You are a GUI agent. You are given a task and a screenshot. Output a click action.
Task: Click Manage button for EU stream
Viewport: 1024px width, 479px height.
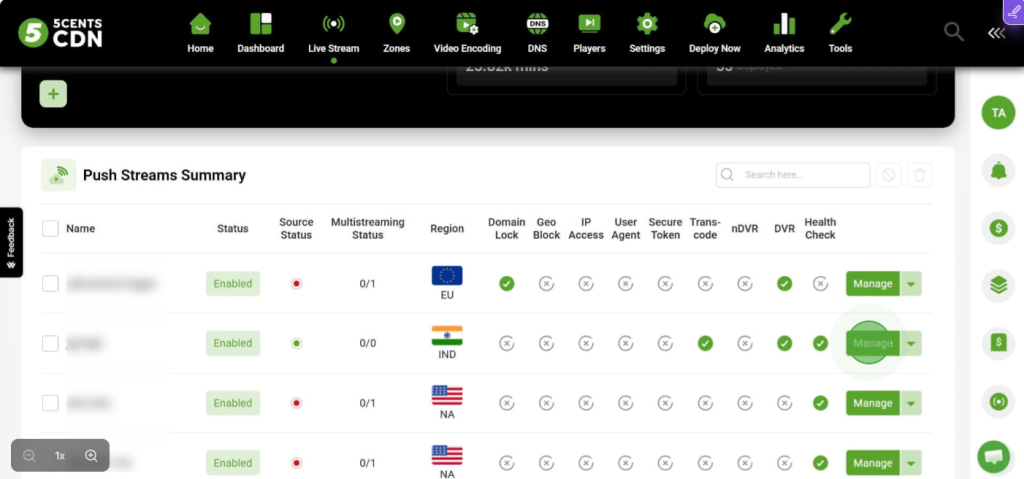tap(872, 284)
